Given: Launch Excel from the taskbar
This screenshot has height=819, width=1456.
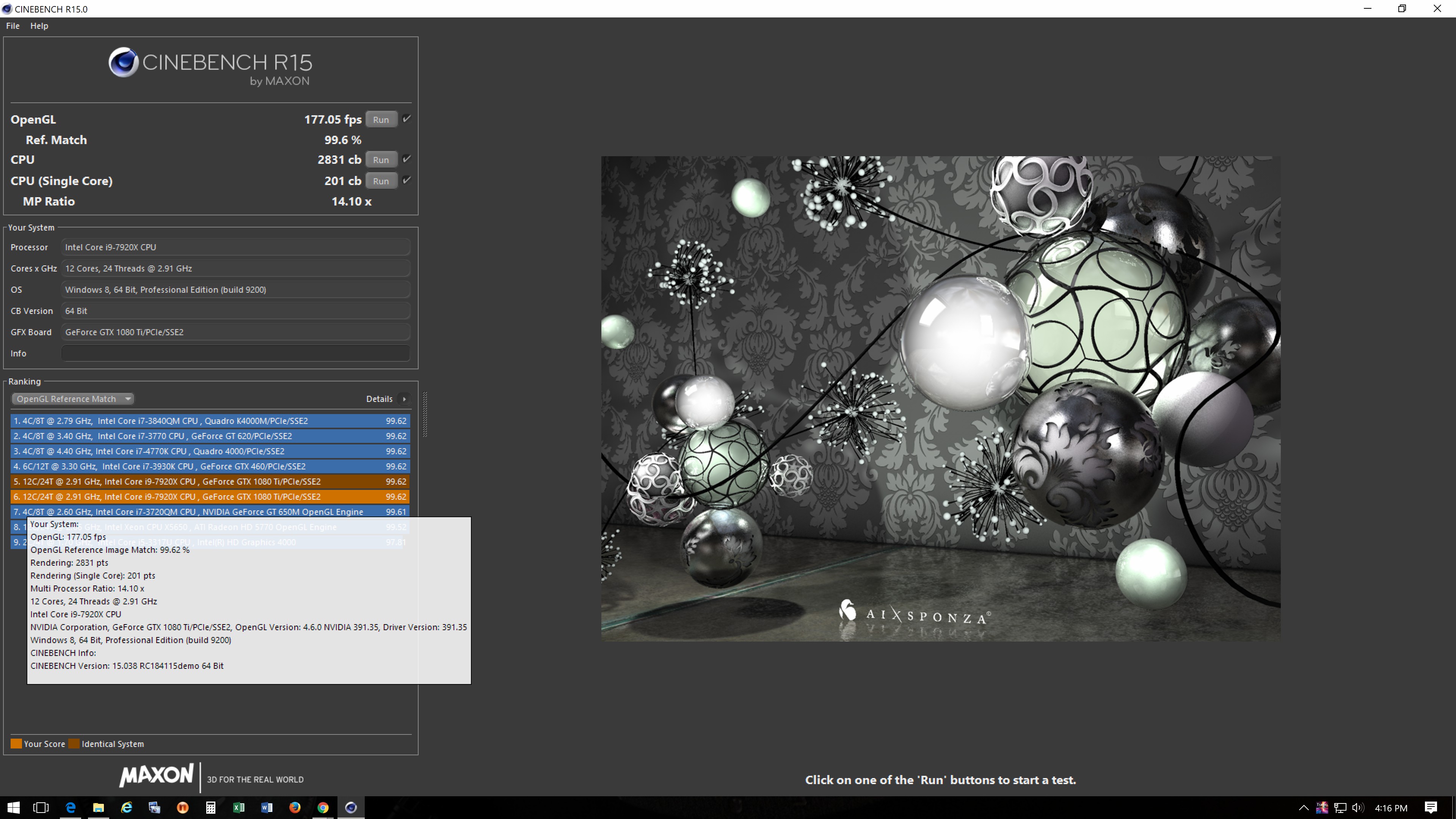Looking at the screenshot, I should 238,807.
